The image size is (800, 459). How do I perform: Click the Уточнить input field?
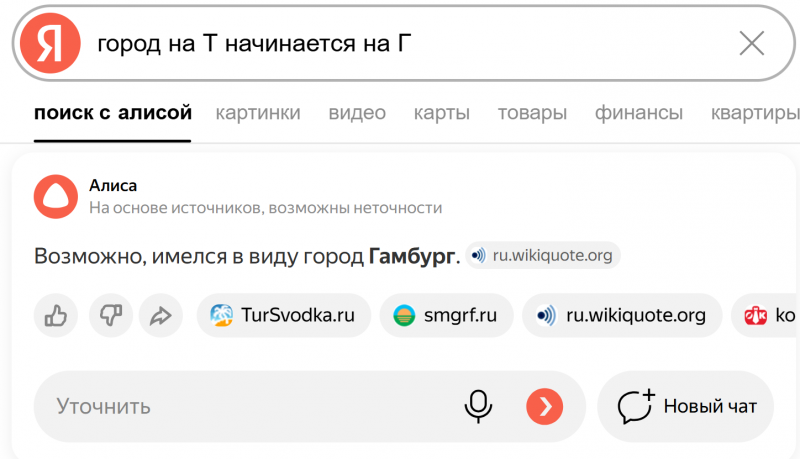point(240,406)
